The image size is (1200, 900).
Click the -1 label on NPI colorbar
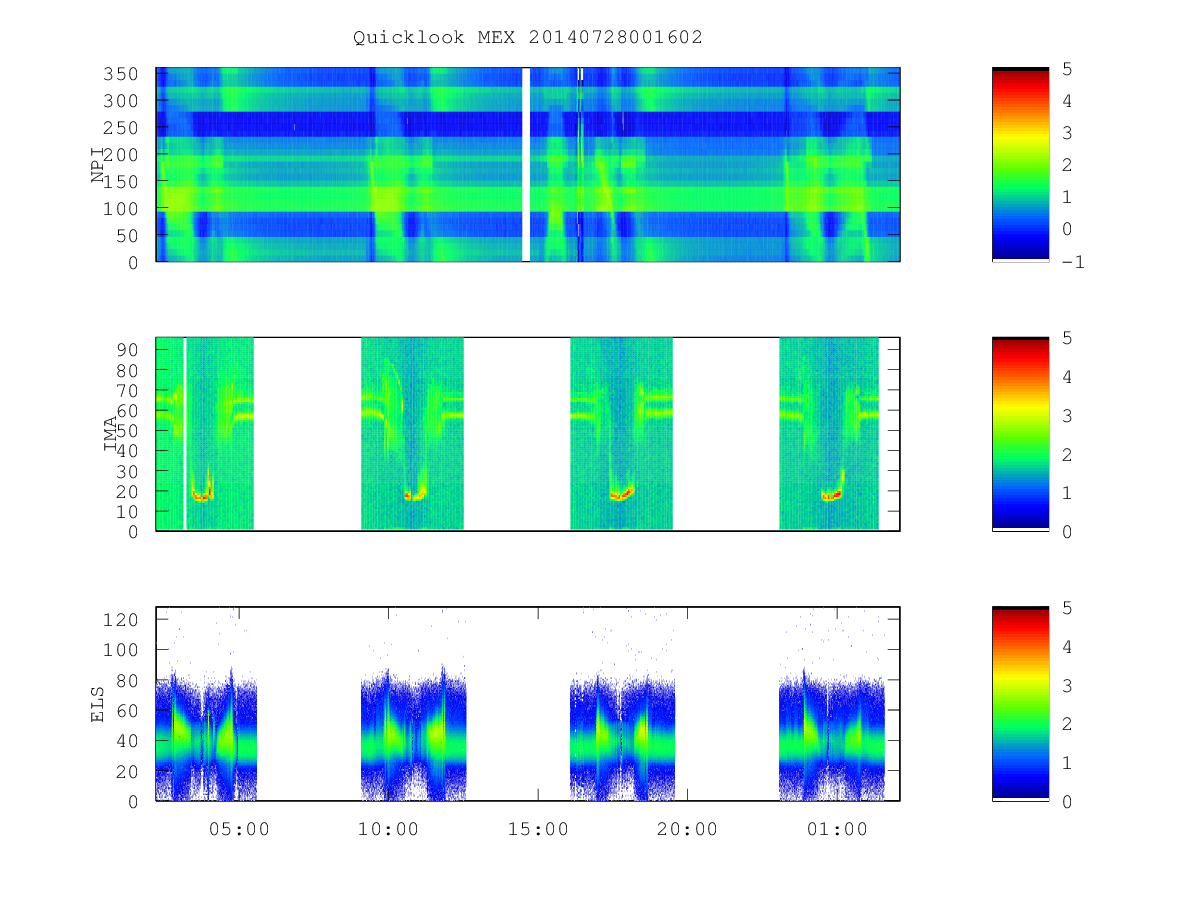click(1074, 262)
